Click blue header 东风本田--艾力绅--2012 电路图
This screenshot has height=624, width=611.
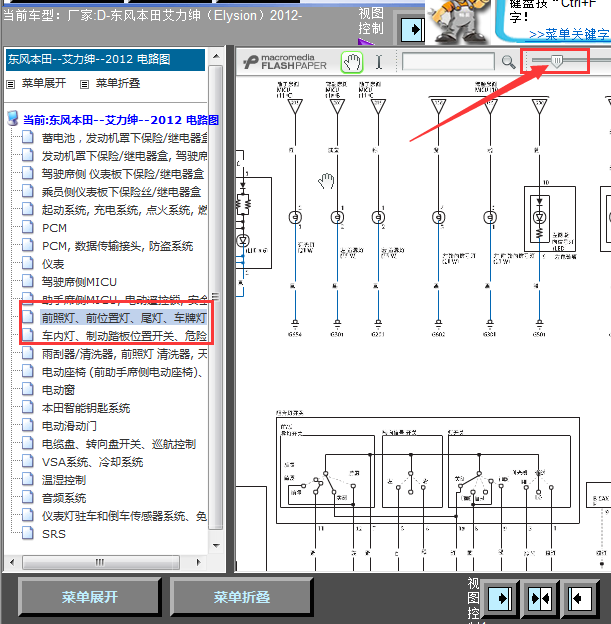[105, 60]
